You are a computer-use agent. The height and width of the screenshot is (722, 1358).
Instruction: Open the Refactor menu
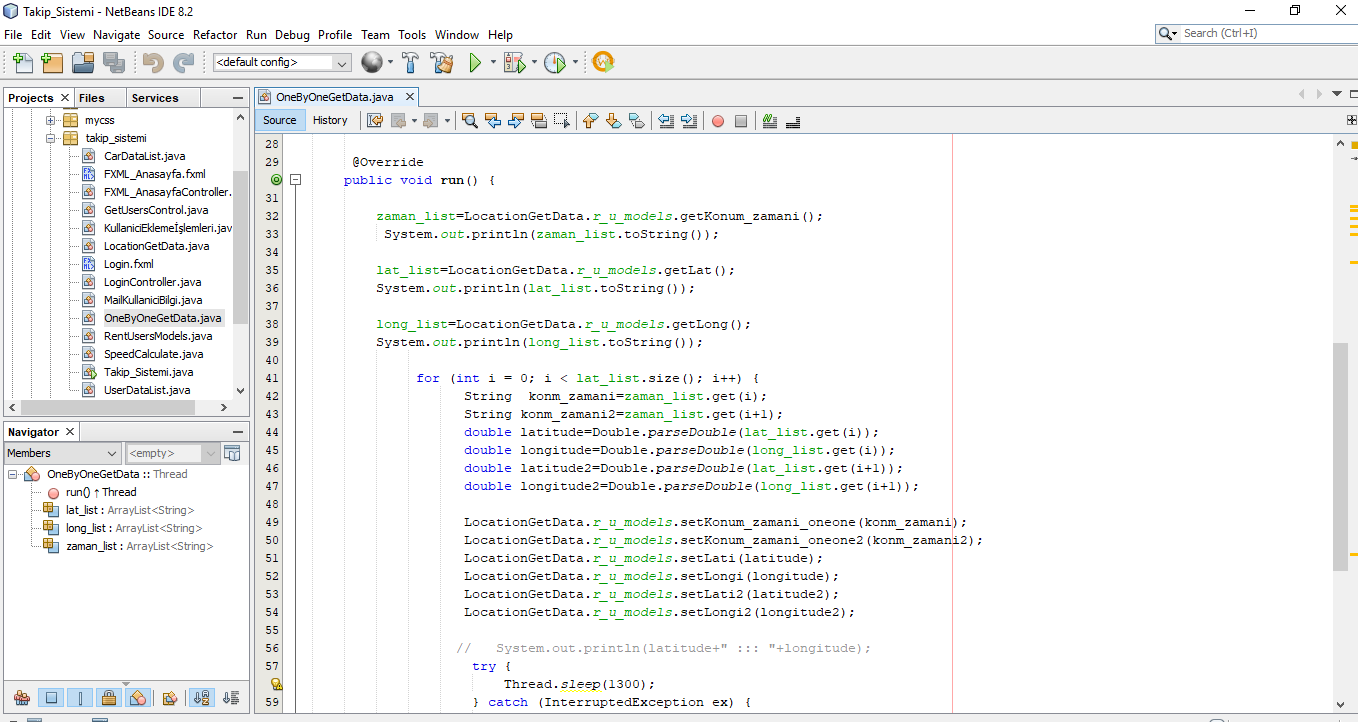click(215, 35)
